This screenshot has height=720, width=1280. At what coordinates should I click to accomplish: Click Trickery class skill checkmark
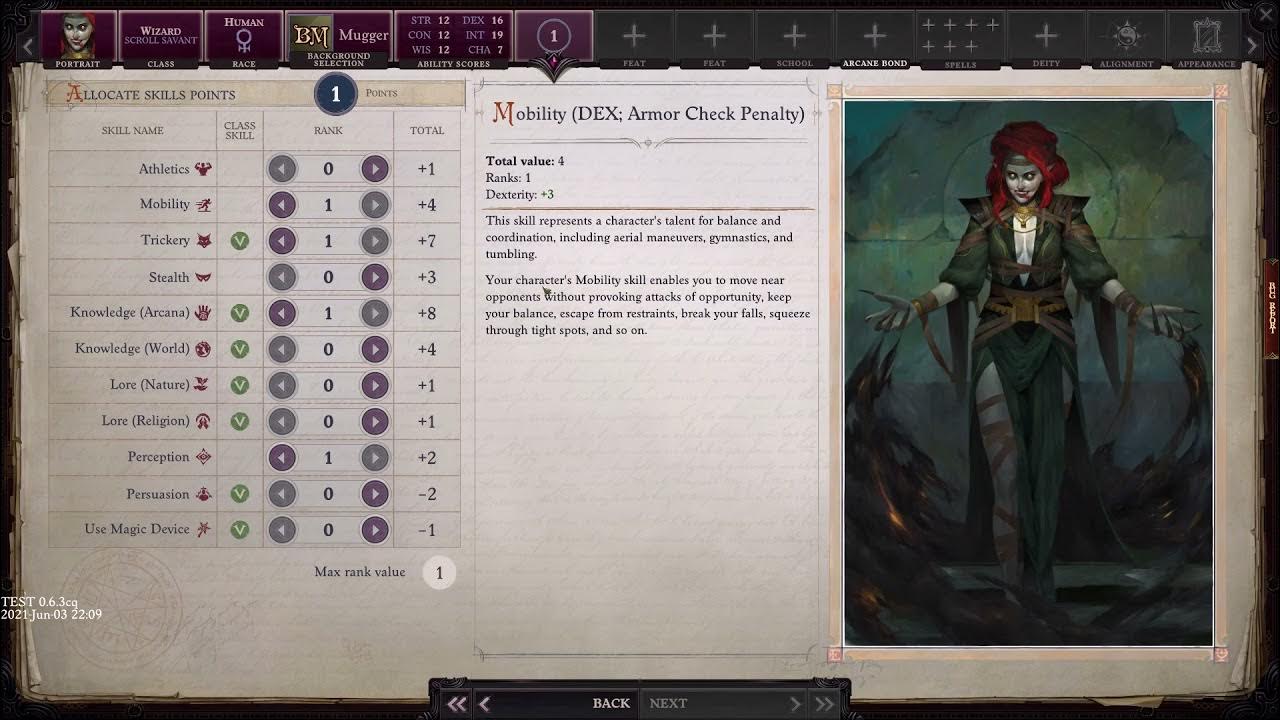pos(239,241)
